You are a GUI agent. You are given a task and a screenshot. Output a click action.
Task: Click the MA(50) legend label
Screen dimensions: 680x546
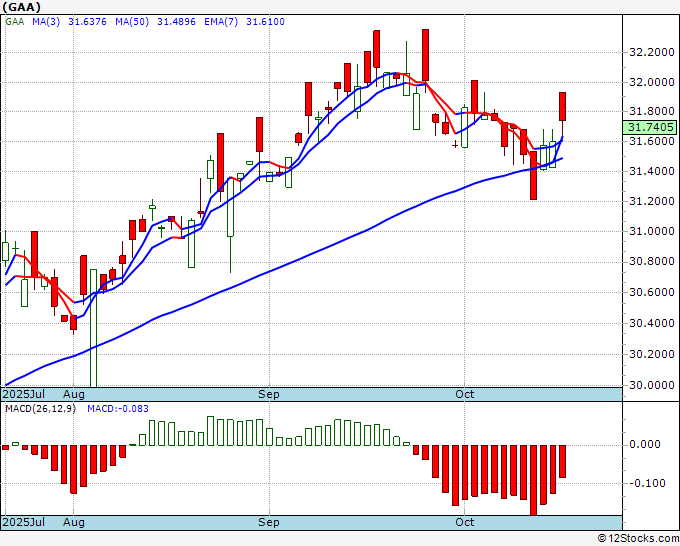pos(132,22)
